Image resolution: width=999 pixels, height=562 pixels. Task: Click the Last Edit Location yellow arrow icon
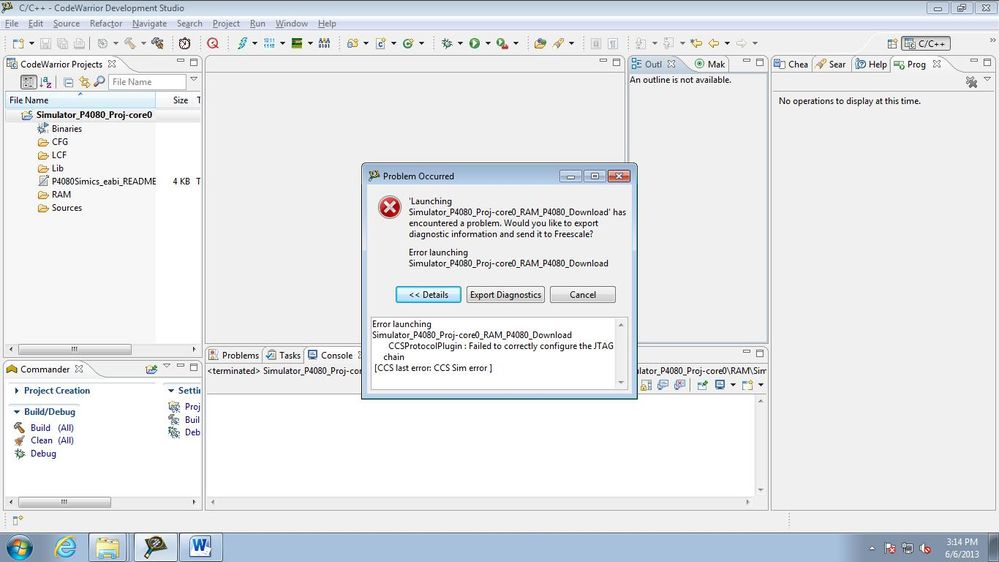point(696,43)
